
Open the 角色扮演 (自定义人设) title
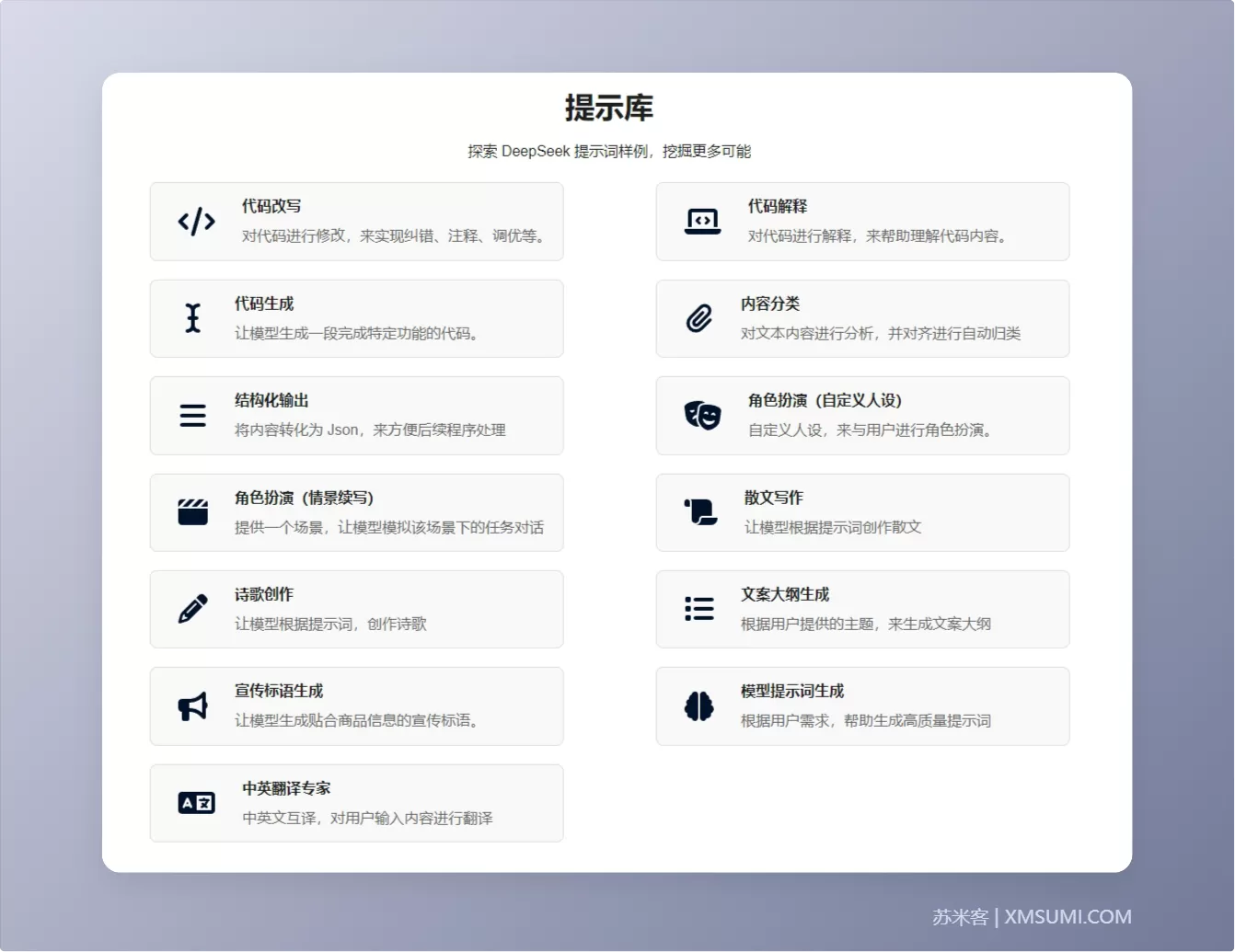[x=825, y=400]
